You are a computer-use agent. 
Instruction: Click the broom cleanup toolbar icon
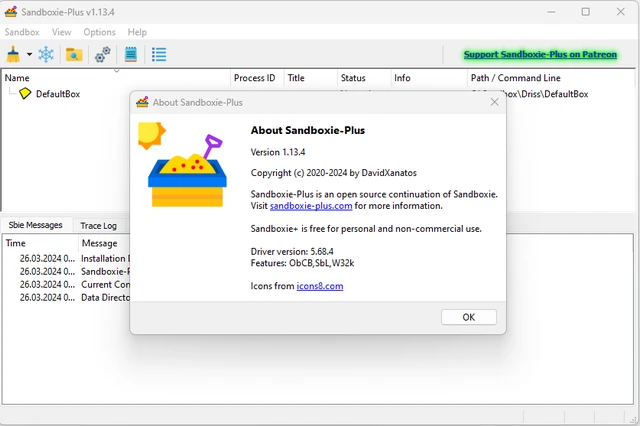pyautogui.click(x=13, y=54)
